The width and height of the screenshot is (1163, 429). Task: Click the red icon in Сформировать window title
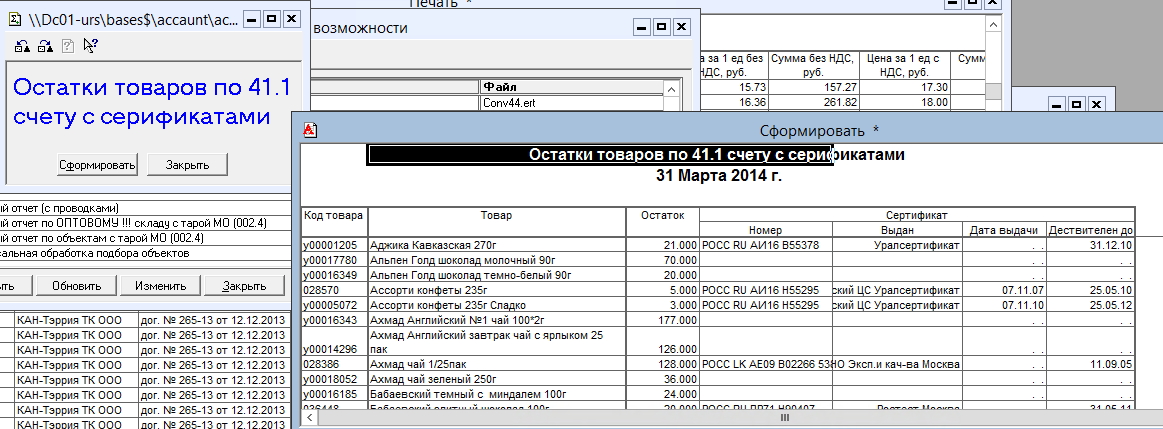310,129
